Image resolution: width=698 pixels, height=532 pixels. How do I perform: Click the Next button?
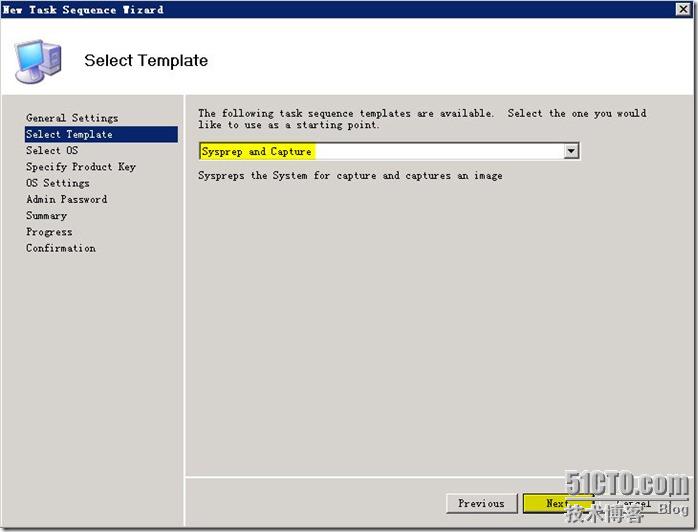coord(558,504)
